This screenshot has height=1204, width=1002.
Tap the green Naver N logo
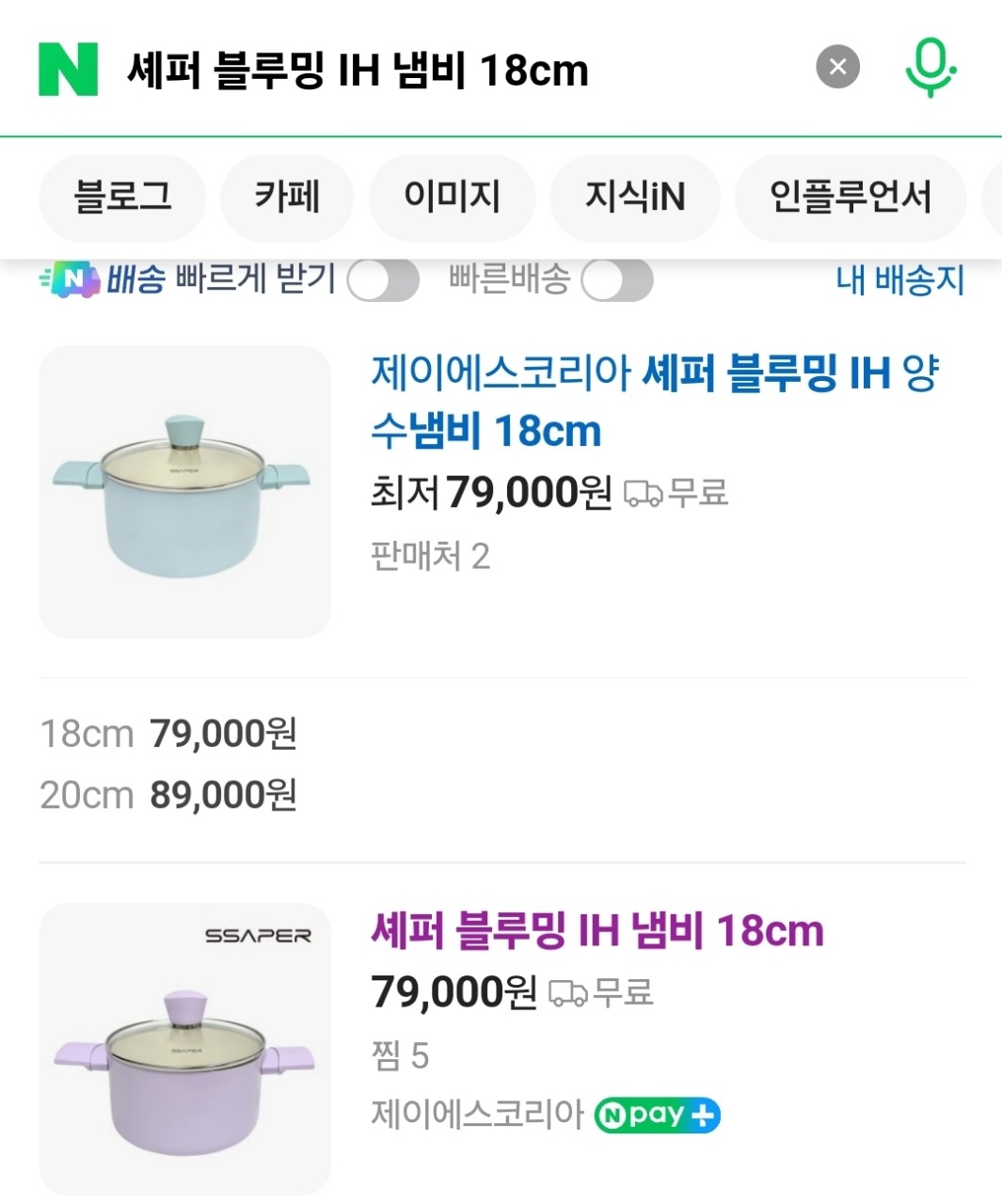tap(68, 69)
